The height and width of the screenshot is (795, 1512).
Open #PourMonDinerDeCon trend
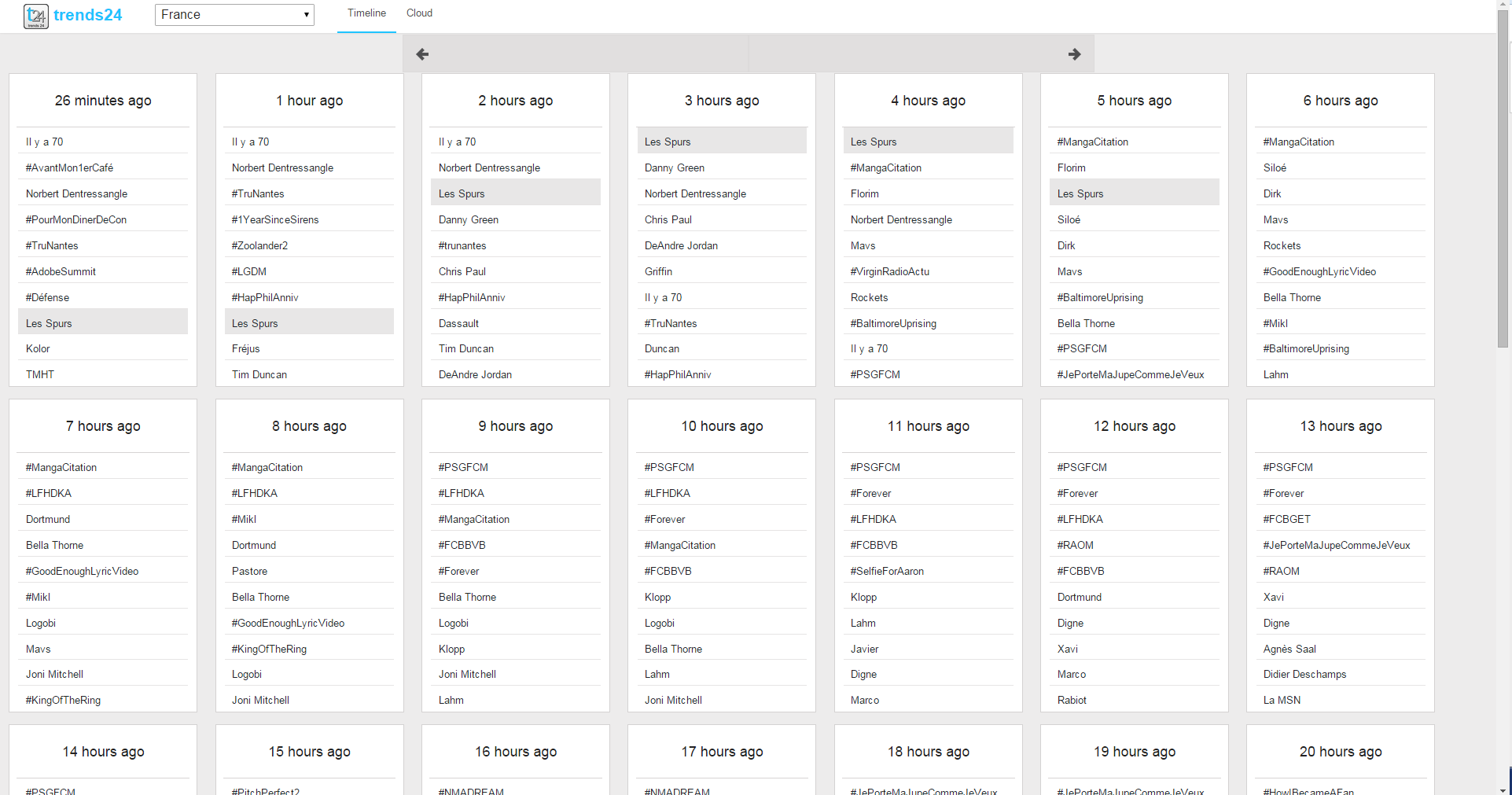pos(76,219)
